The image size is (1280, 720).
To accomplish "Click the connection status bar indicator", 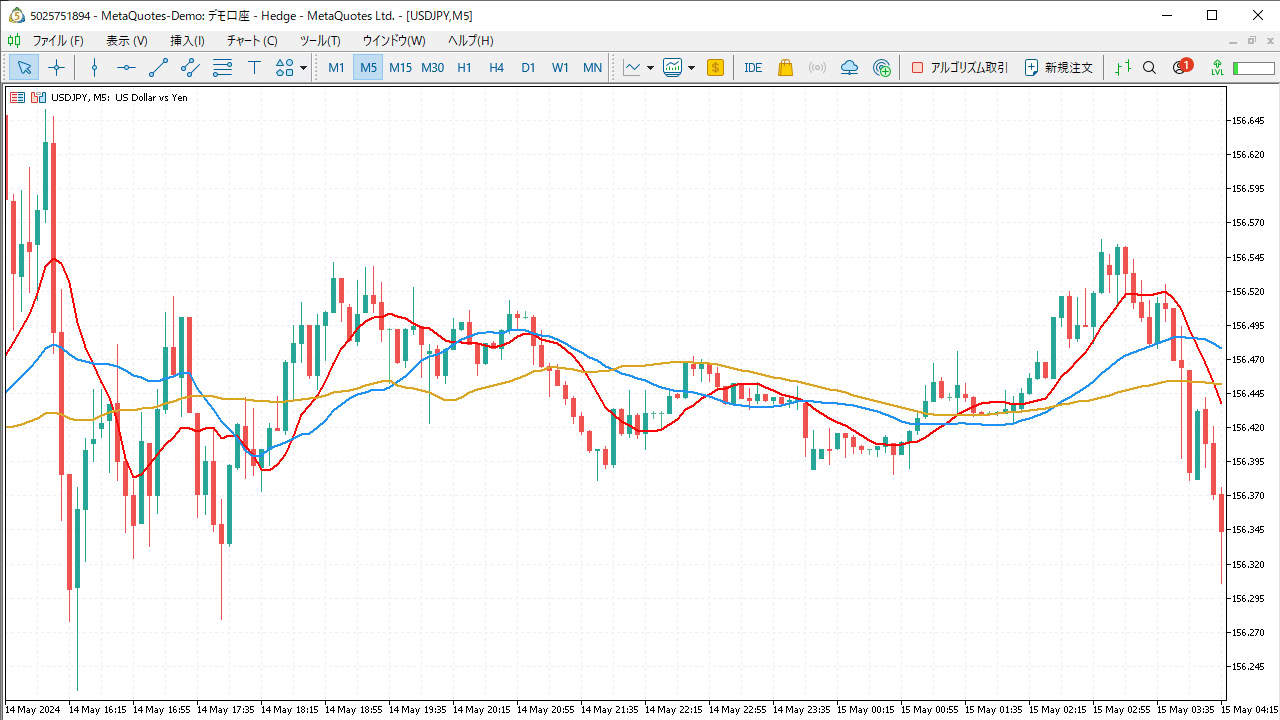I will click(x=1253, y=68).
